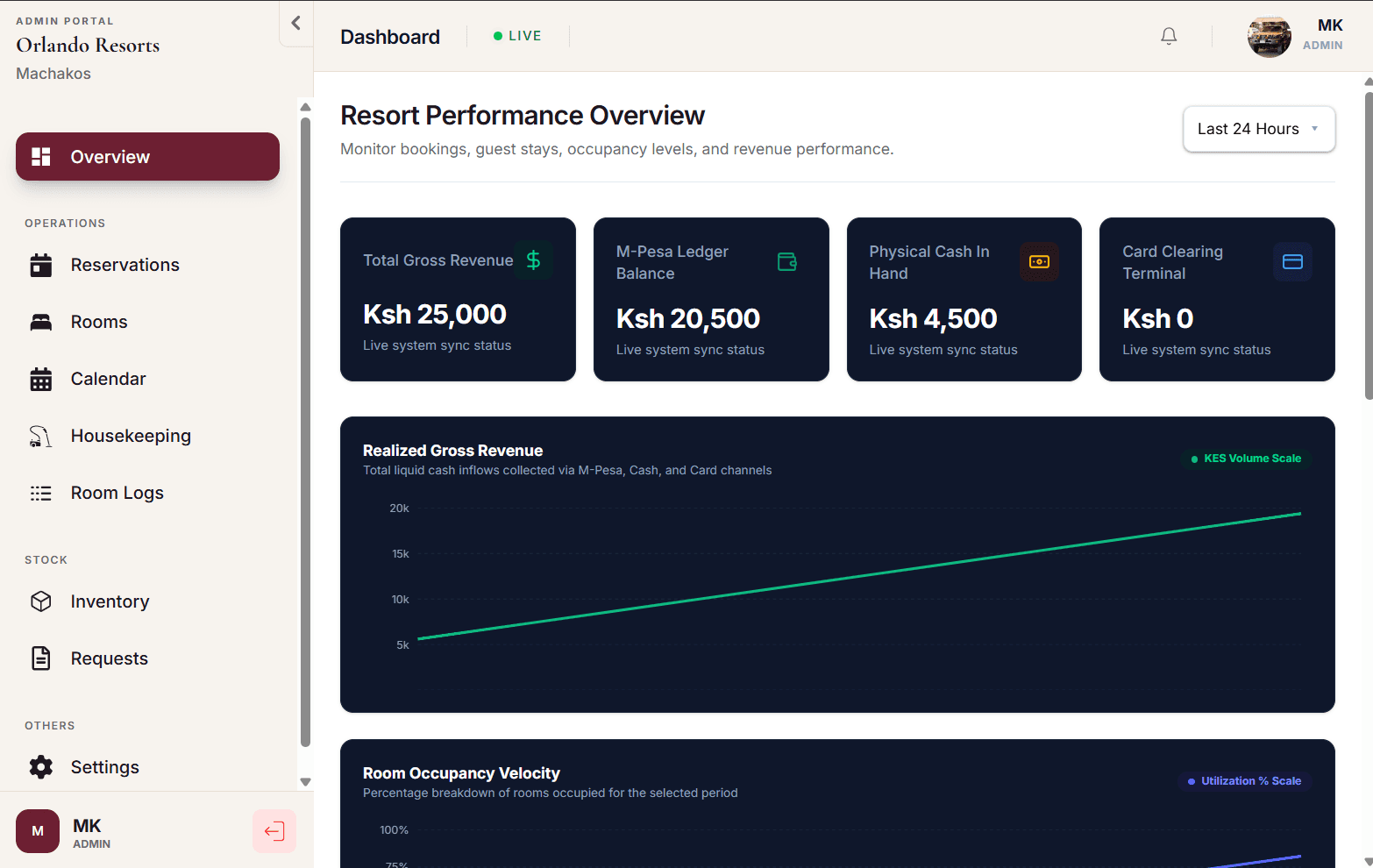The width and height of the screenshot is (1373, 868).
Task: Open the MK profile photo avatar
Action: point(1269,36)
